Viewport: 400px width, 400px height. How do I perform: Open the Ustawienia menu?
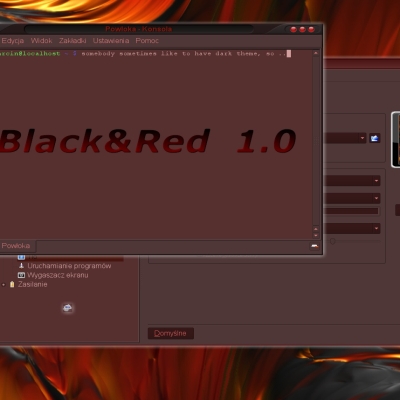[111, 41]
